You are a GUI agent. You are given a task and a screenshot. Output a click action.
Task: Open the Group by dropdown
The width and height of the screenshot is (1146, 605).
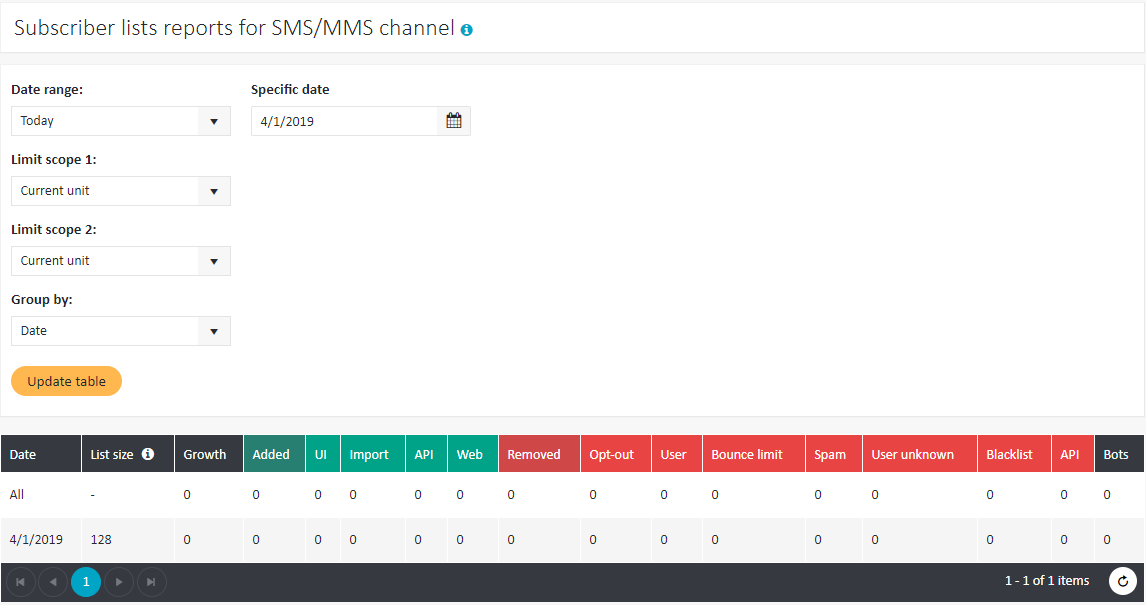point(120,331)
